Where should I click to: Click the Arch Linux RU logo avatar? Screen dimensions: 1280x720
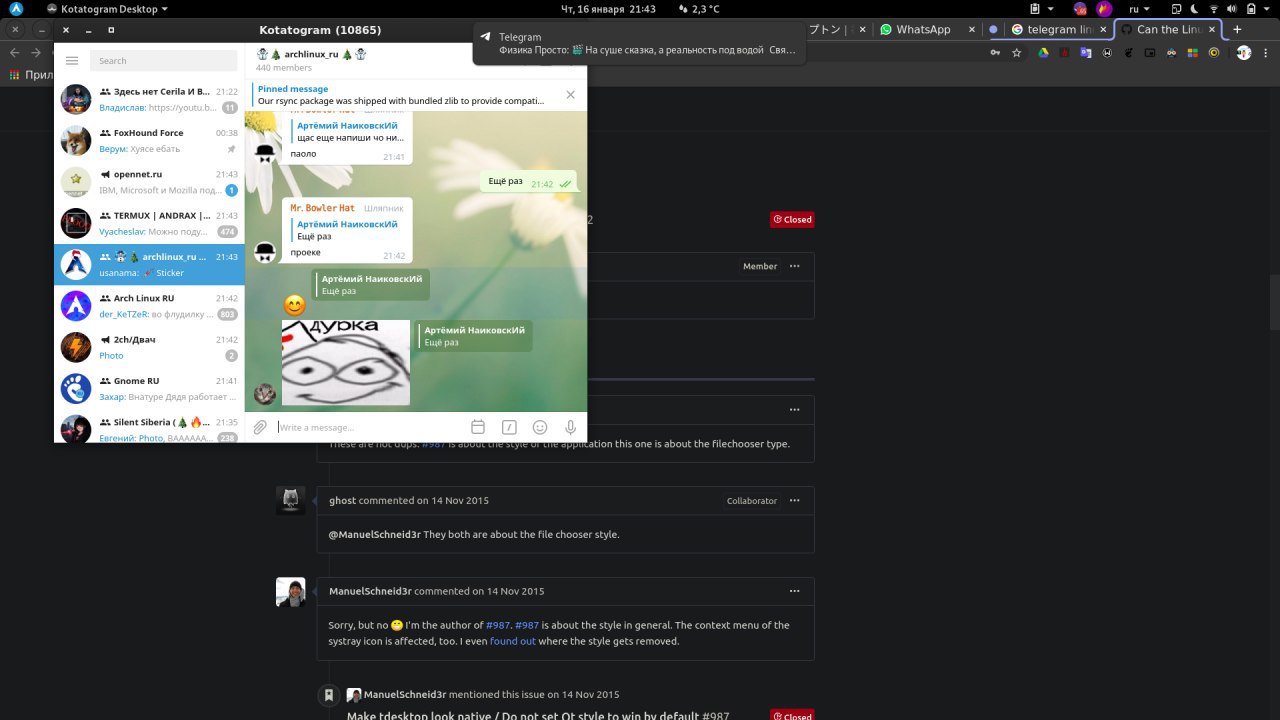(76, 306)
